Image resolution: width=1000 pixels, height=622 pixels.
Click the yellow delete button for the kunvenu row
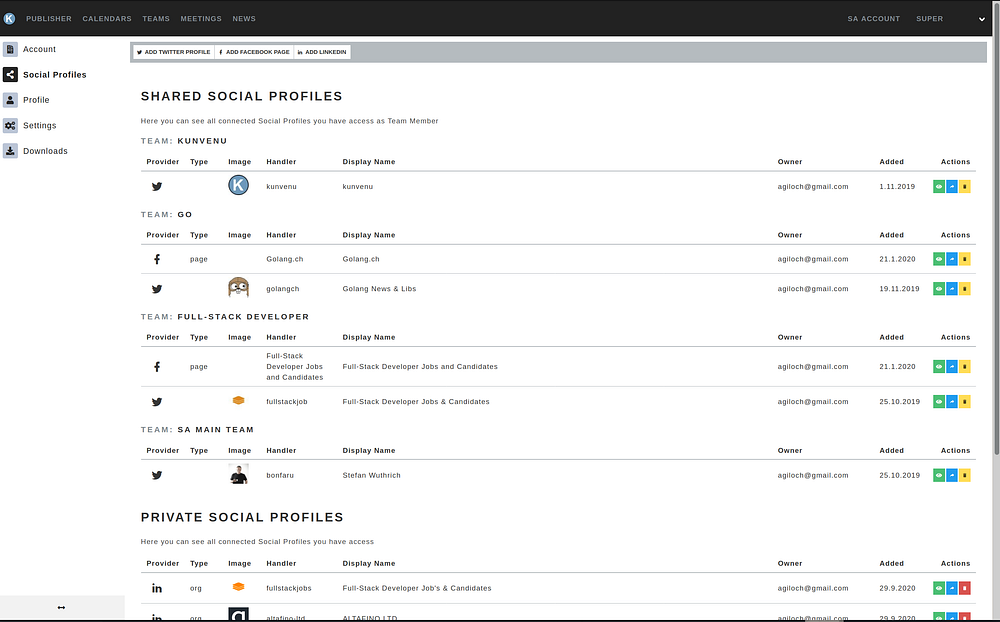coord(964,187)
